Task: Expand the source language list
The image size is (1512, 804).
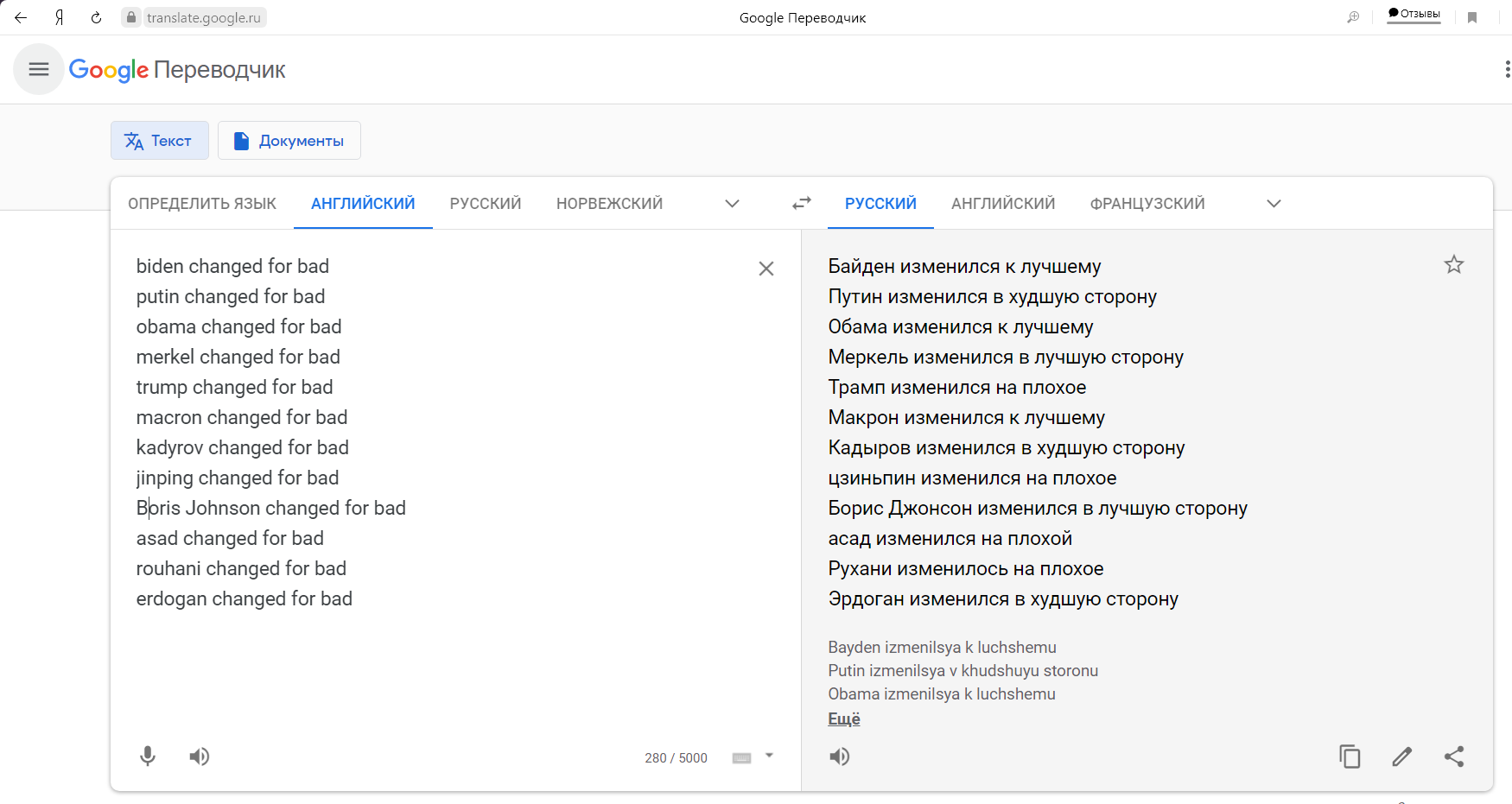Action: click(732, 204)
